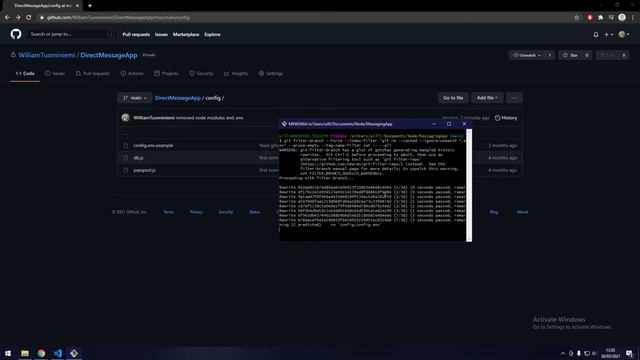Screen dimensions: 640x360
Task: Click file icon beside config.env.example
Action: pos(125,146)
